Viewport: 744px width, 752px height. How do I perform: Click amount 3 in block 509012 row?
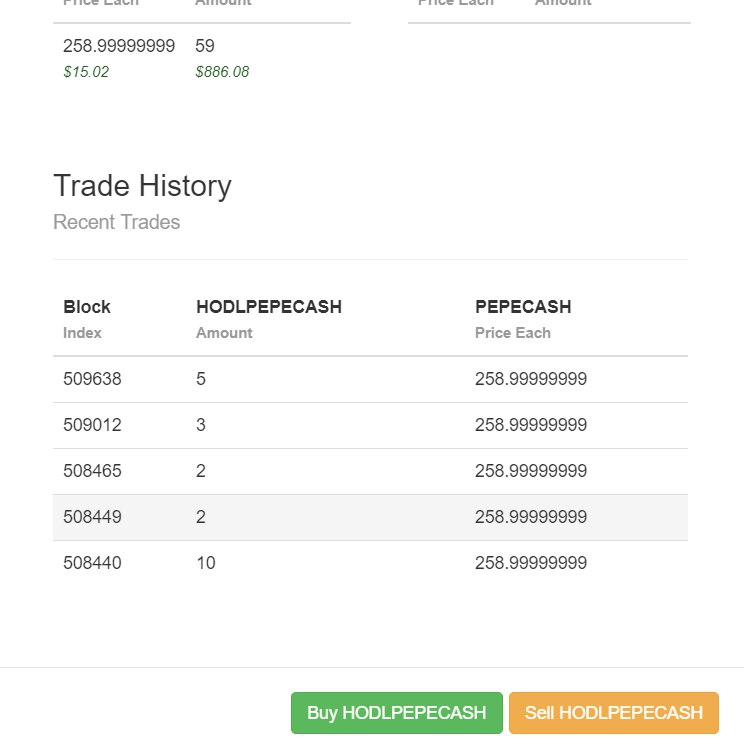[x=201, y=425]
